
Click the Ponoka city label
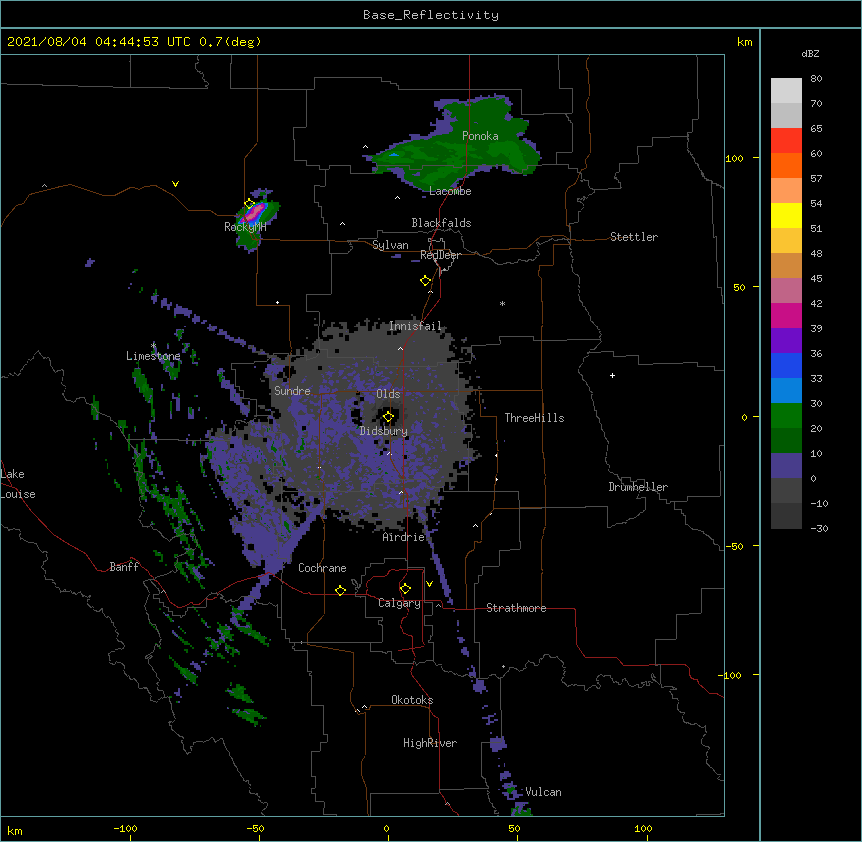(x=480, y=136)
